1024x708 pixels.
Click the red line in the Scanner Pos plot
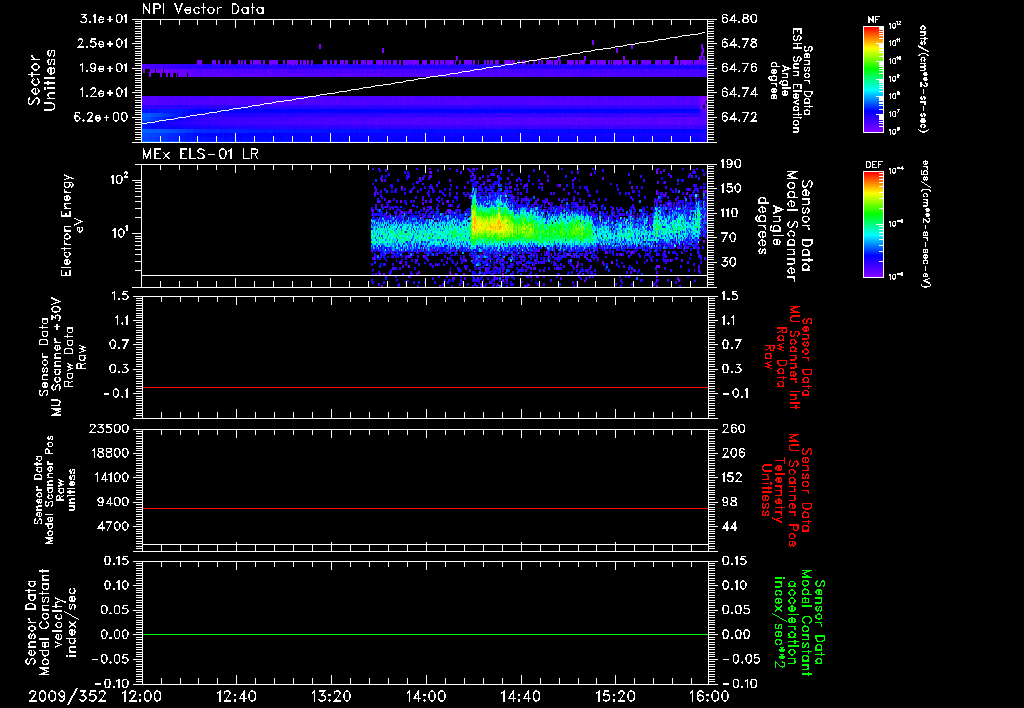point(425,508)
